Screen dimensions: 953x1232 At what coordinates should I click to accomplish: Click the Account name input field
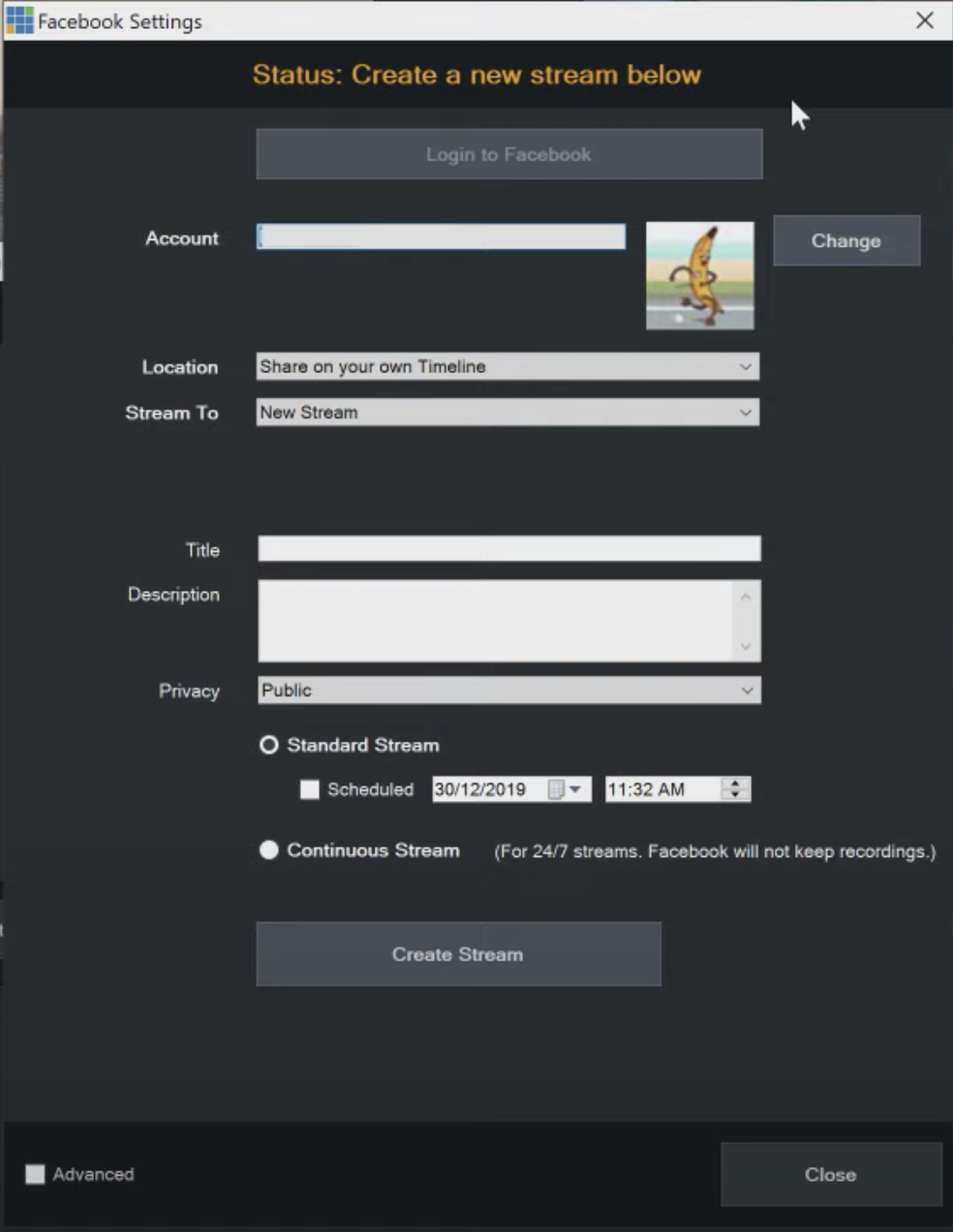tap(441, 237)
